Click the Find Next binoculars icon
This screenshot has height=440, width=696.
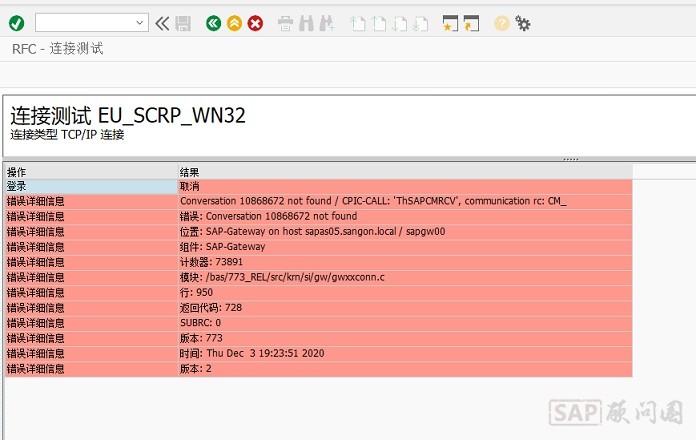[327, 23]
